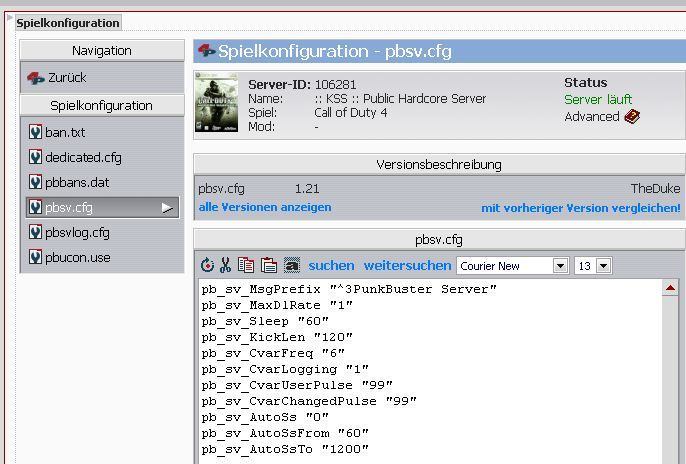This screenshot has width=686, height=464.
Task: Click the Navigation panel header
Action: tap(102, 50)
